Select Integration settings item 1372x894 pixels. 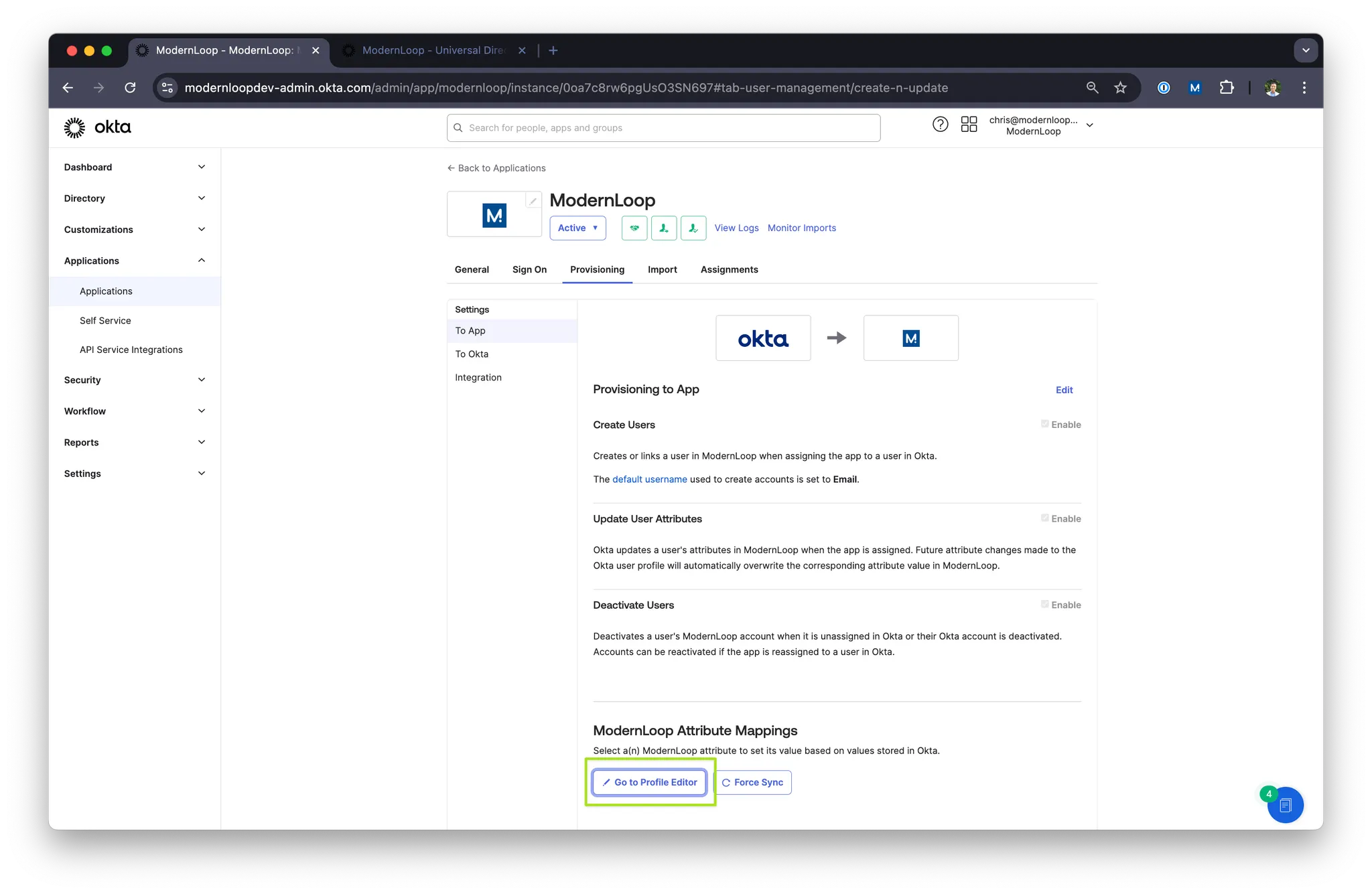click(x=512, y=378)
